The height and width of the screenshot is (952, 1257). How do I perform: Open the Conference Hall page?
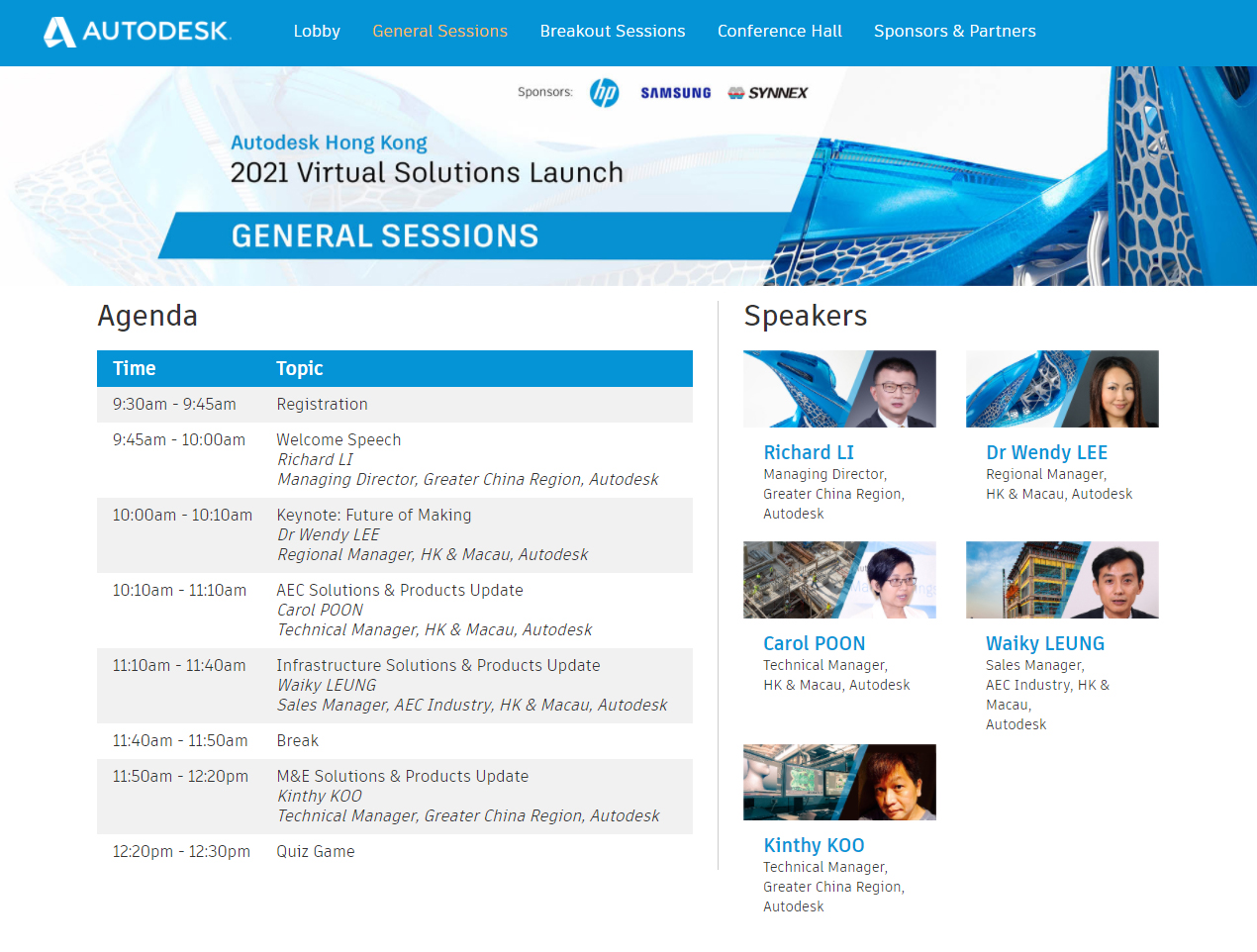780,32
